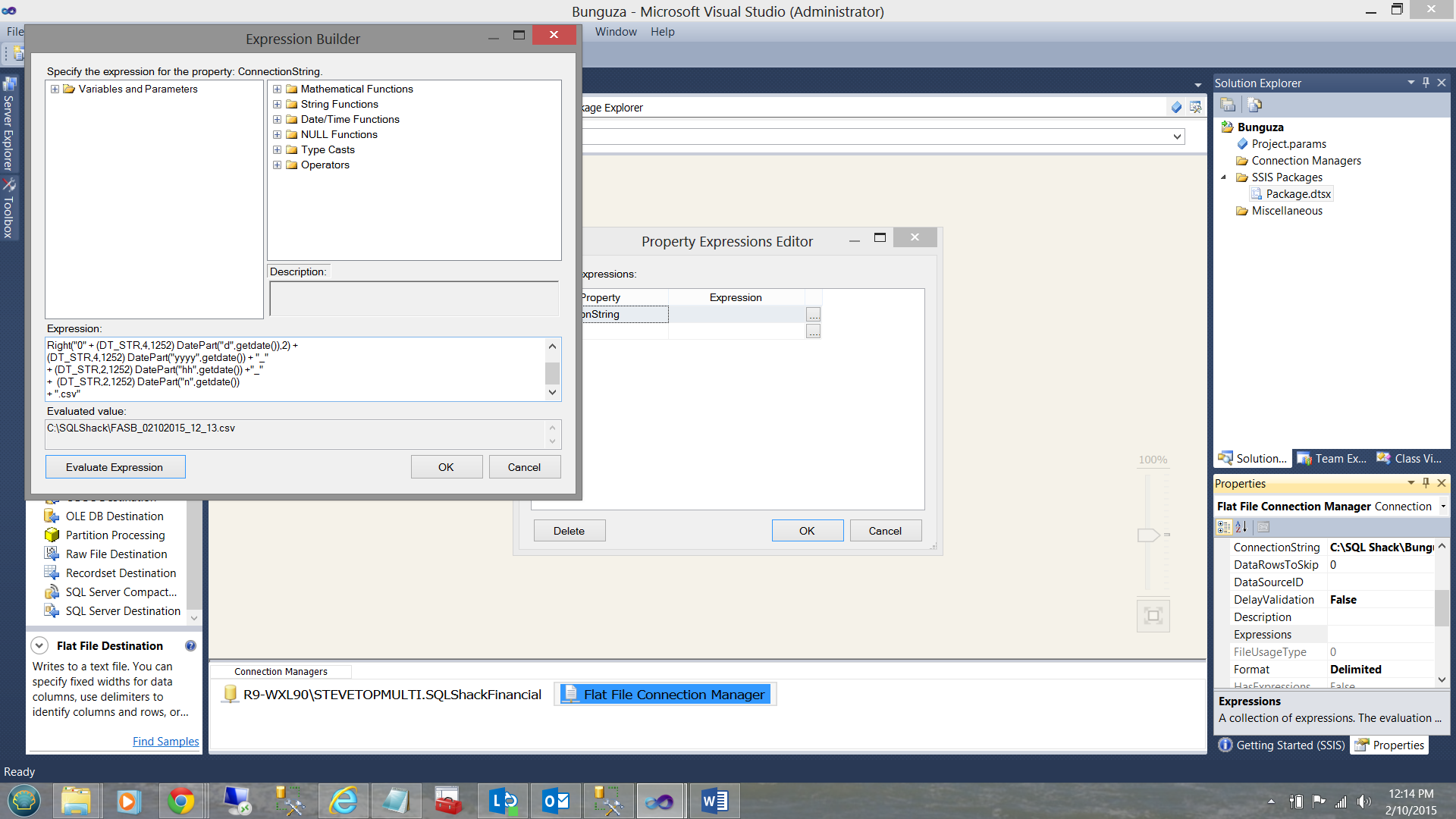Switch Properties to categorized view
This screenshot has width=1456, height=819.
pyautogui.click(x=1224, y=527)
